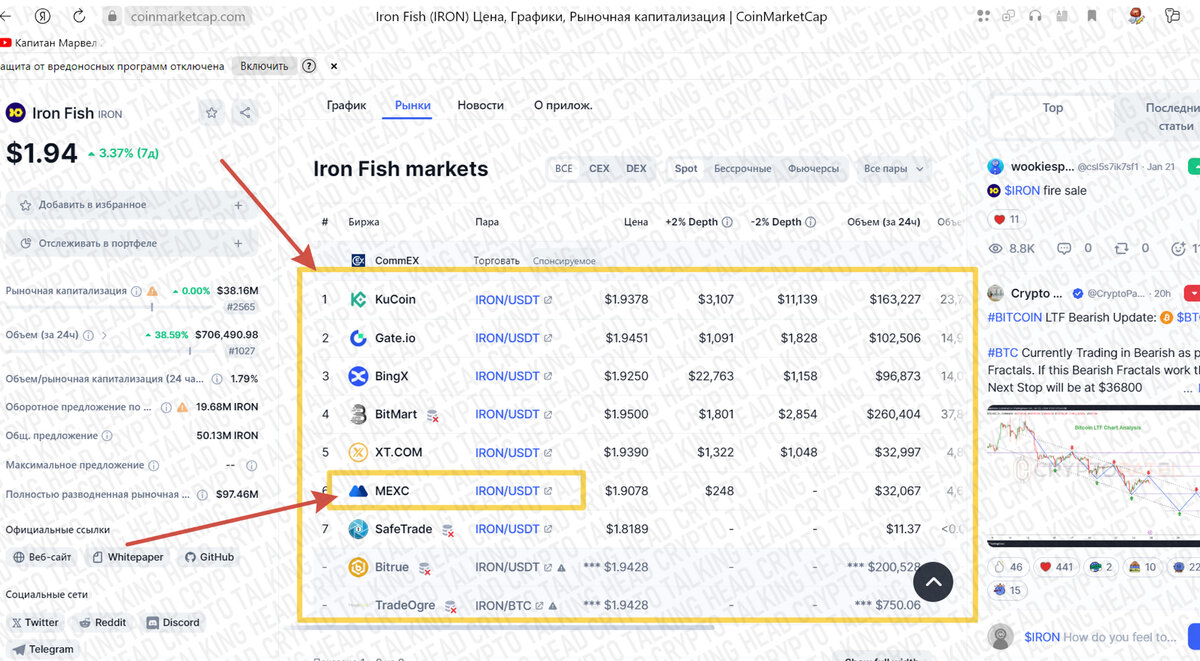The image size is (1200, 661).
Task: Open the Whitepaper link
Action: 128,557
